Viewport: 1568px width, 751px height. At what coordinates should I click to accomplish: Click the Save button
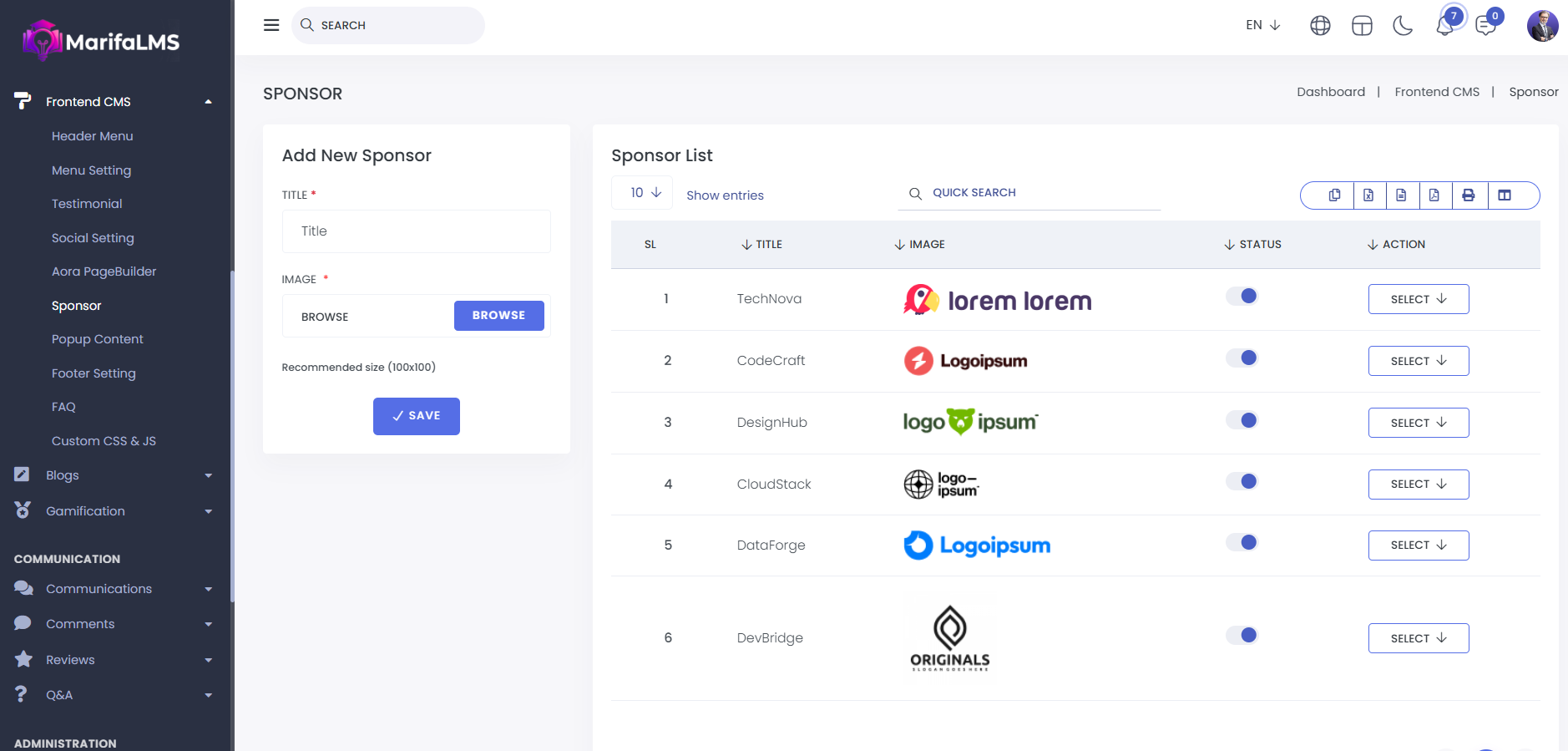[x=416, y=416]
